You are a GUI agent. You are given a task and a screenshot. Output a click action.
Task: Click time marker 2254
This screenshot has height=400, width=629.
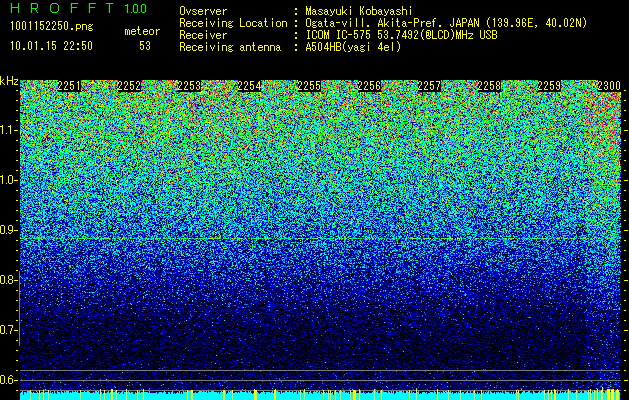pyautogui.click(x=250, y=86)
